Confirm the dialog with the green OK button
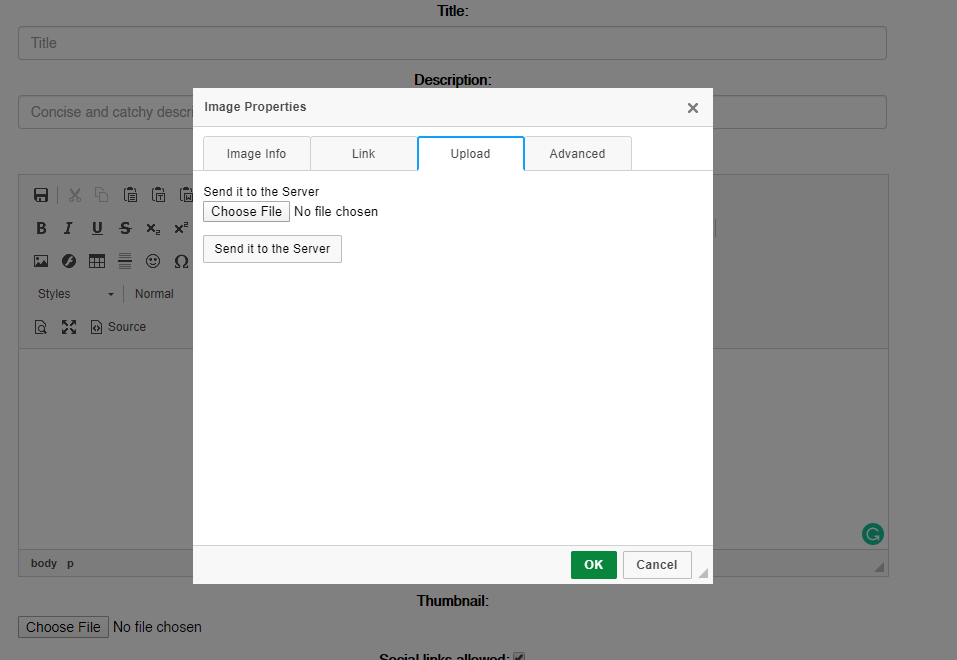957x660 pixels. click(x=593, y=565)
